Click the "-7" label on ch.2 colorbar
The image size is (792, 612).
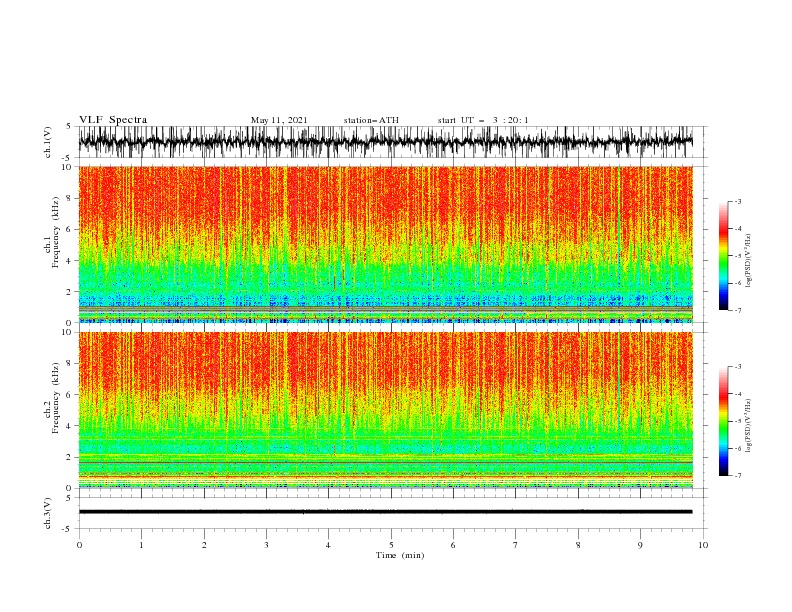pos(738,475)
